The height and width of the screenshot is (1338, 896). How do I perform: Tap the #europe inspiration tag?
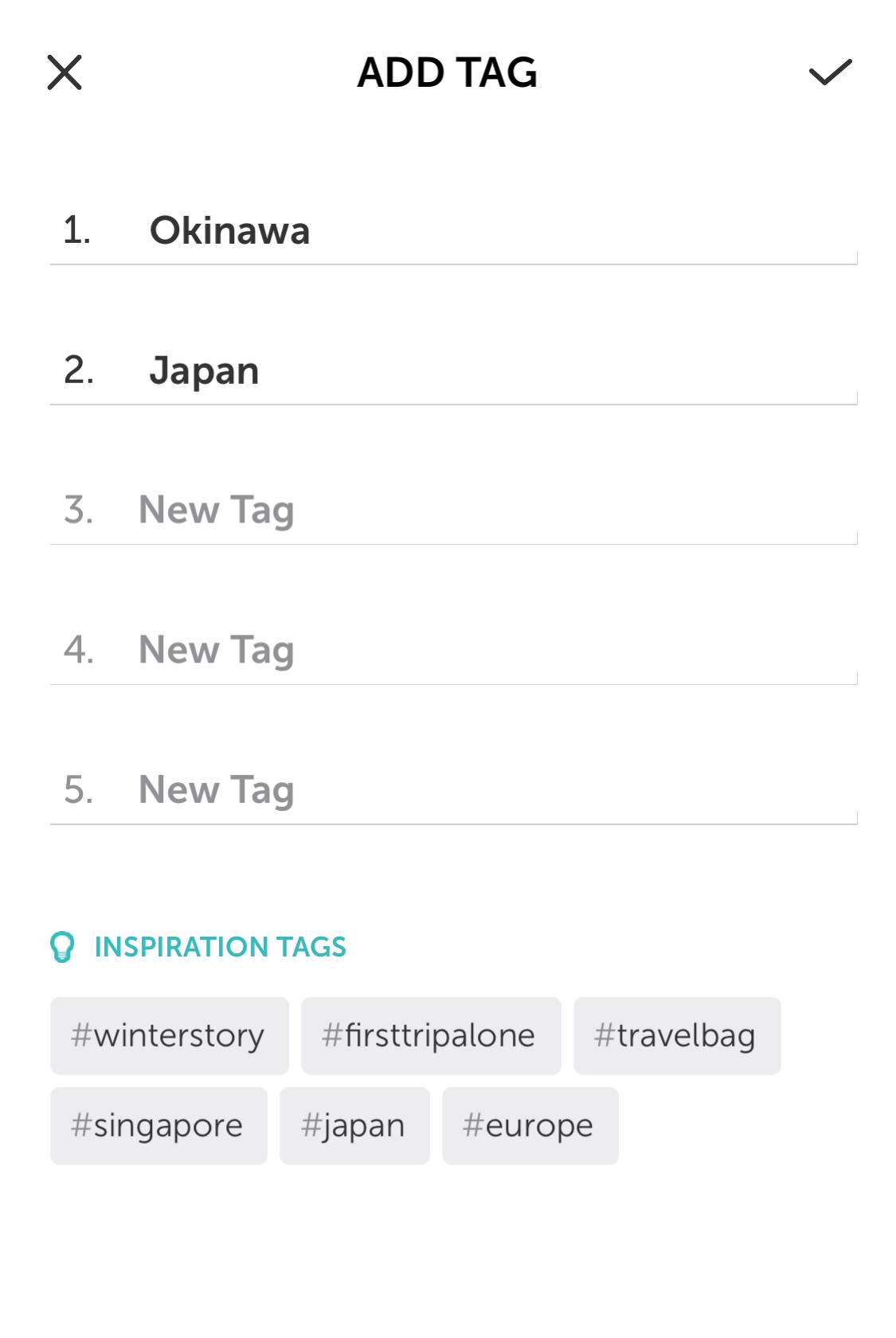530,1125
